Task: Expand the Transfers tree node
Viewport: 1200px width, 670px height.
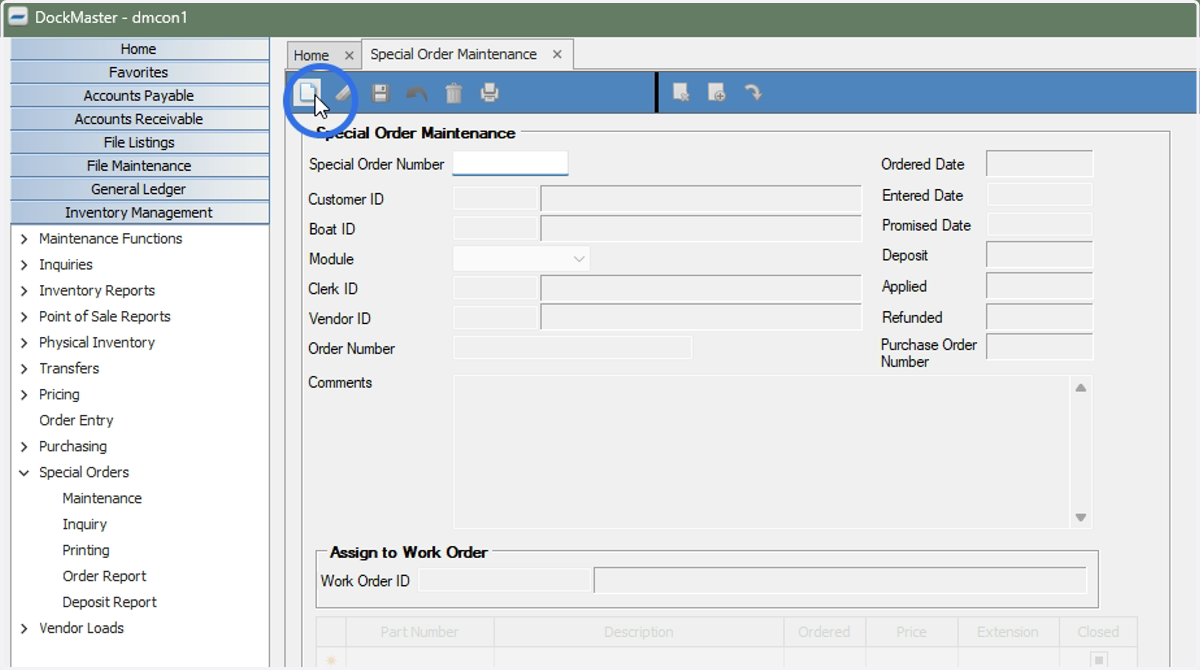Action: (x=24, y=369)
